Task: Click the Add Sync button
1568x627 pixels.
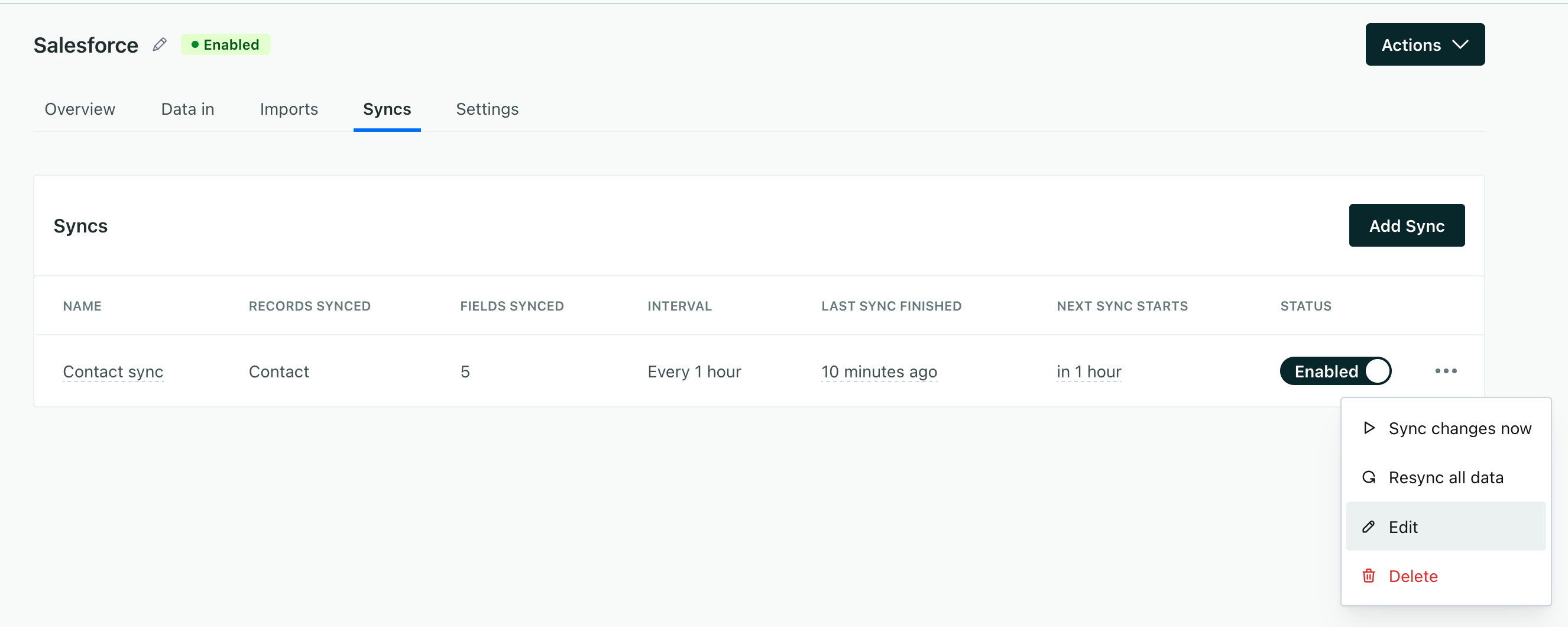Action: point(1406,225)
